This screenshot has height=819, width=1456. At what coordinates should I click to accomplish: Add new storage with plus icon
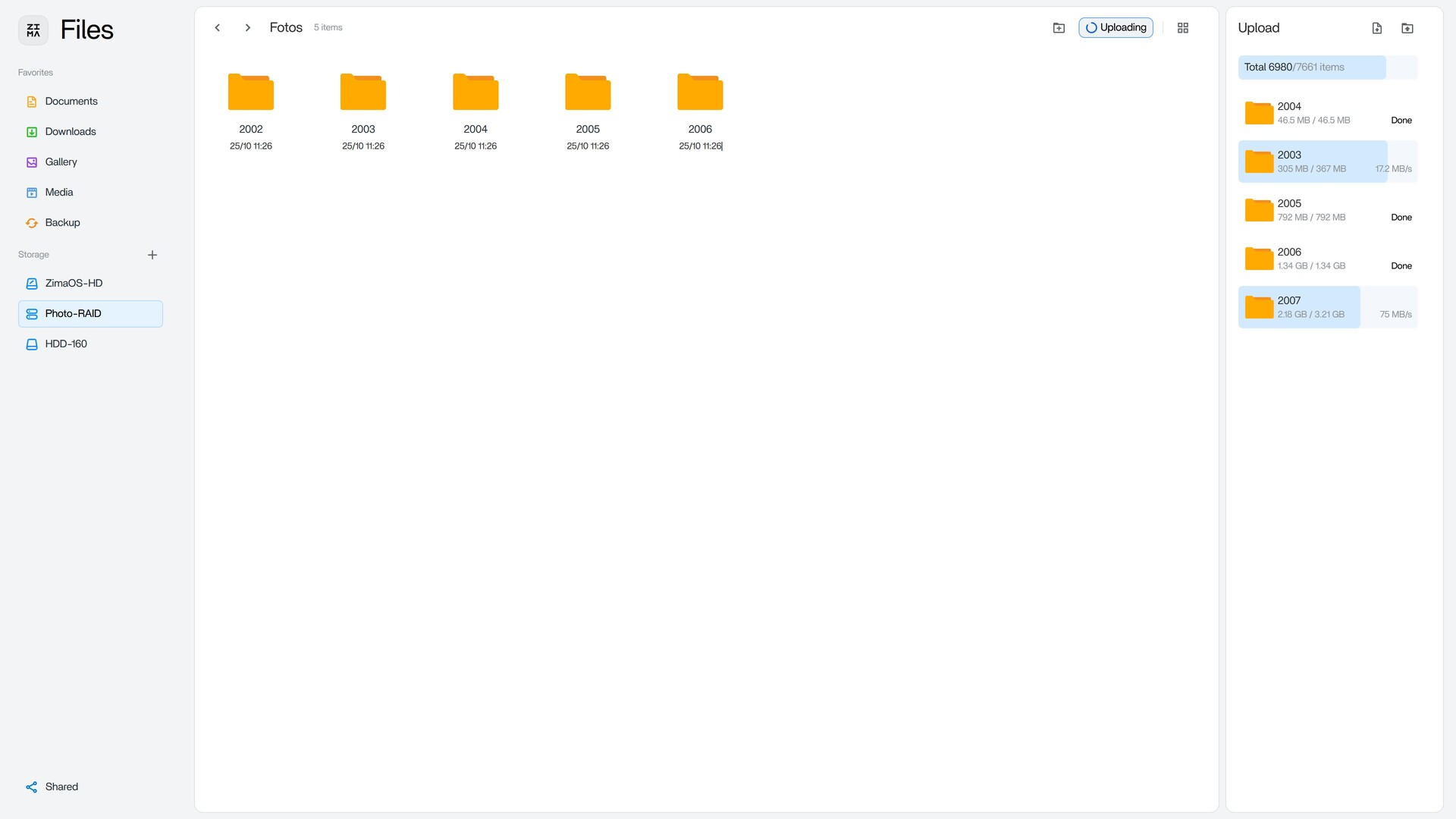(152, 255)
